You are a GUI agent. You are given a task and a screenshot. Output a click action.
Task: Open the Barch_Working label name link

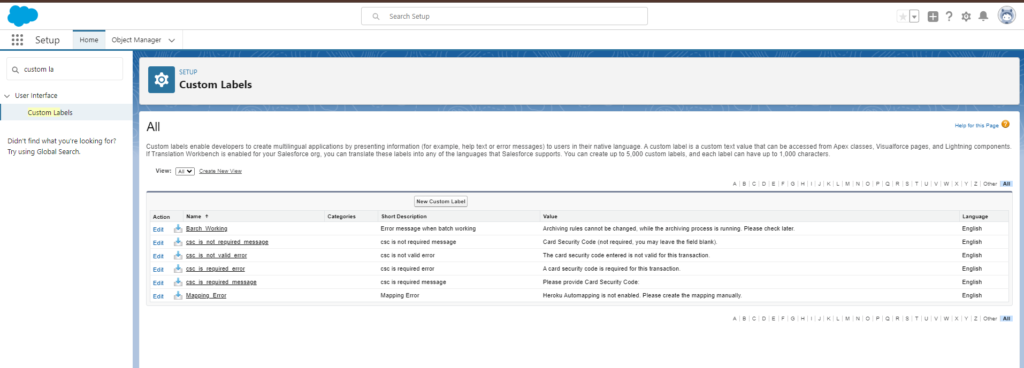point(206,228)
